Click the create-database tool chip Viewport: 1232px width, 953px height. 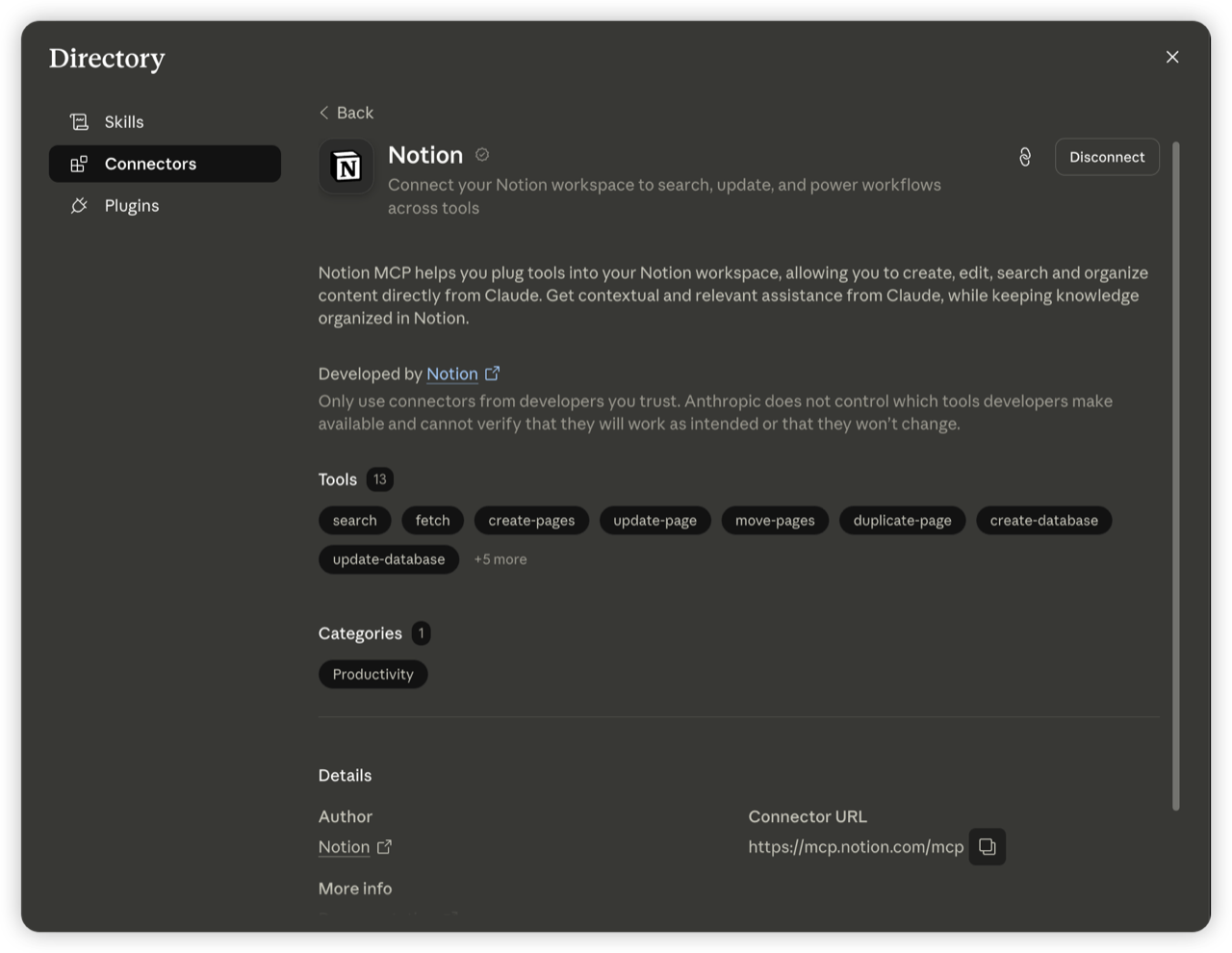(1044, 521)
